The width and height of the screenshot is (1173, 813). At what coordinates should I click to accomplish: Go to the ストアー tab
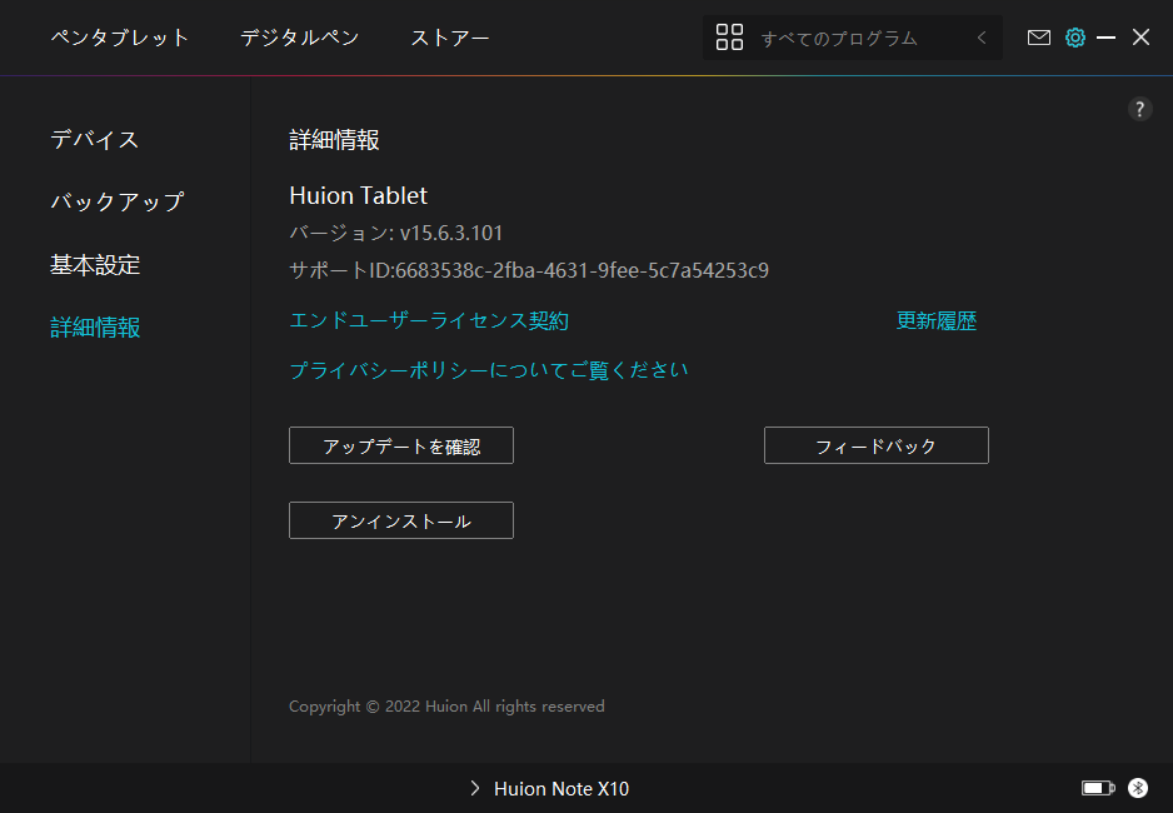pyautogui.click(x=450, y=38)
